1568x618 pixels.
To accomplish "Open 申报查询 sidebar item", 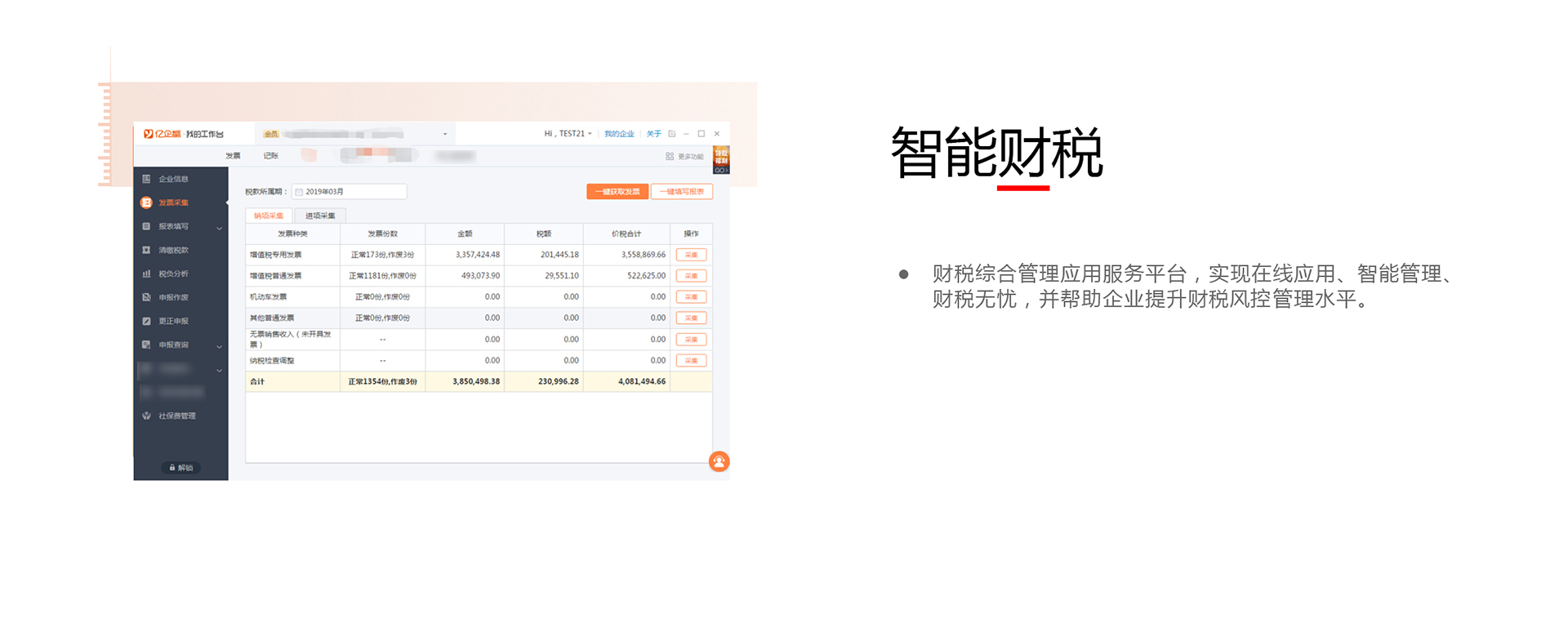I will pos(173,345).
